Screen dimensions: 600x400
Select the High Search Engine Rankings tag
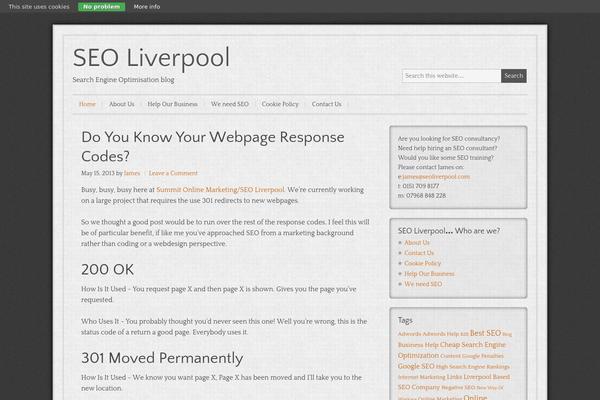(473, 367)
